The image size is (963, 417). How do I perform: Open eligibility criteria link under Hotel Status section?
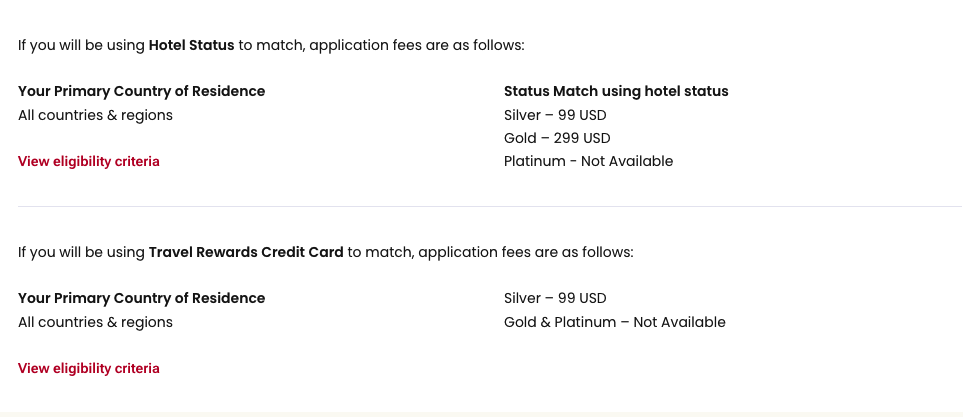[88, 161]
